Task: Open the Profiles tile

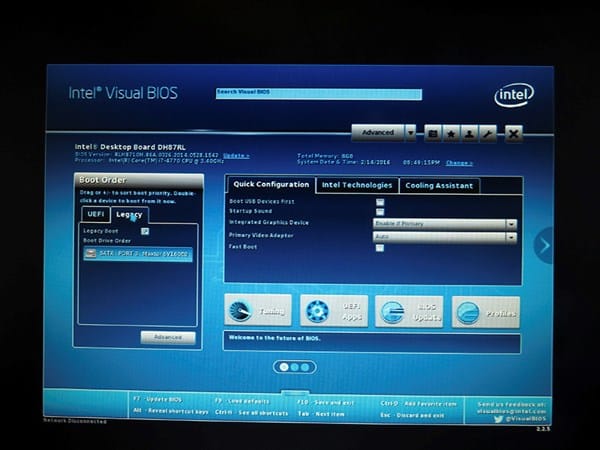Action: click(x=486, y=312)
